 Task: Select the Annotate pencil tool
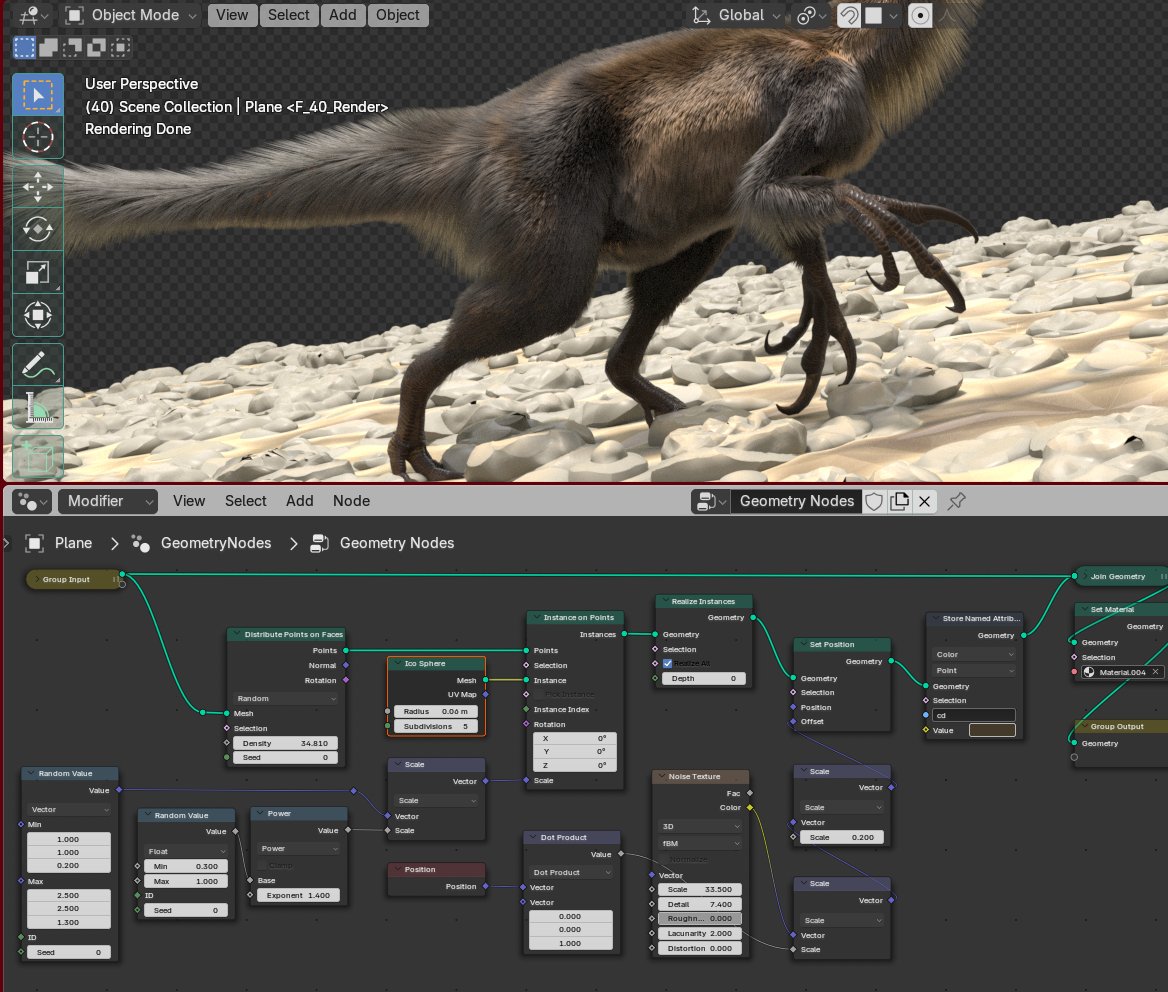38,365
